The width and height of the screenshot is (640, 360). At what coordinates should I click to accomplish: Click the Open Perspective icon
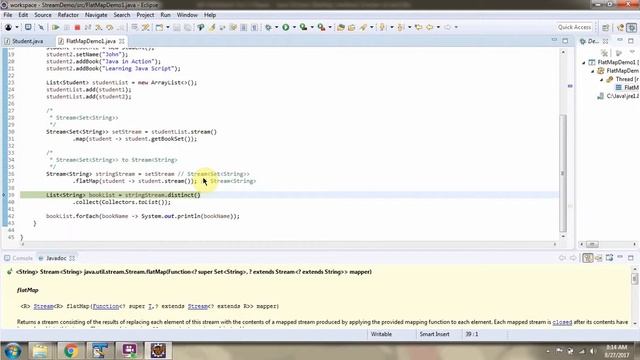tap(605, 27)
